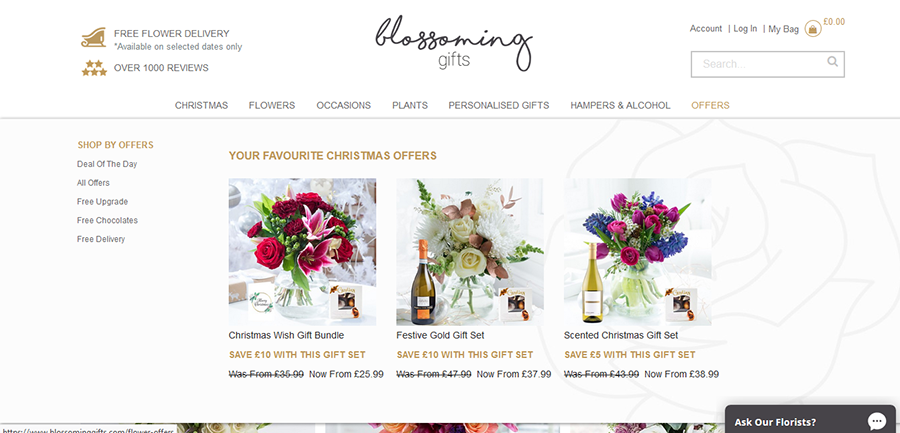Open Deal Of The Day link

click(x=107, y=164)
